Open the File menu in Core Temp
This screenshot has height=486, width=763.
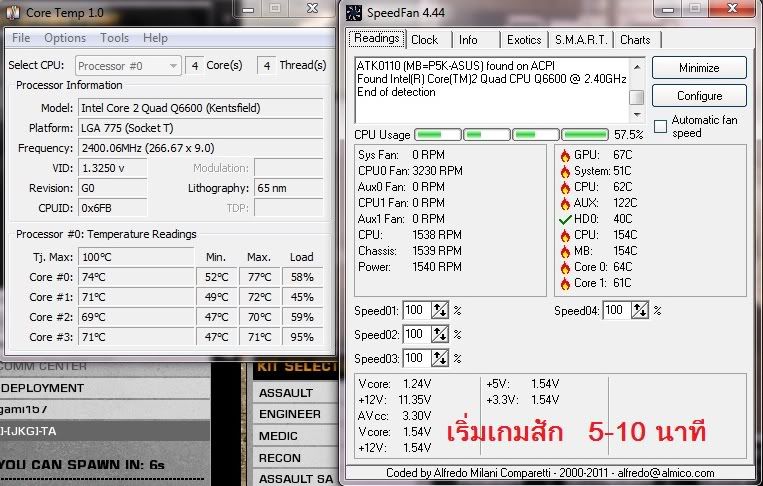click(21, 38)
